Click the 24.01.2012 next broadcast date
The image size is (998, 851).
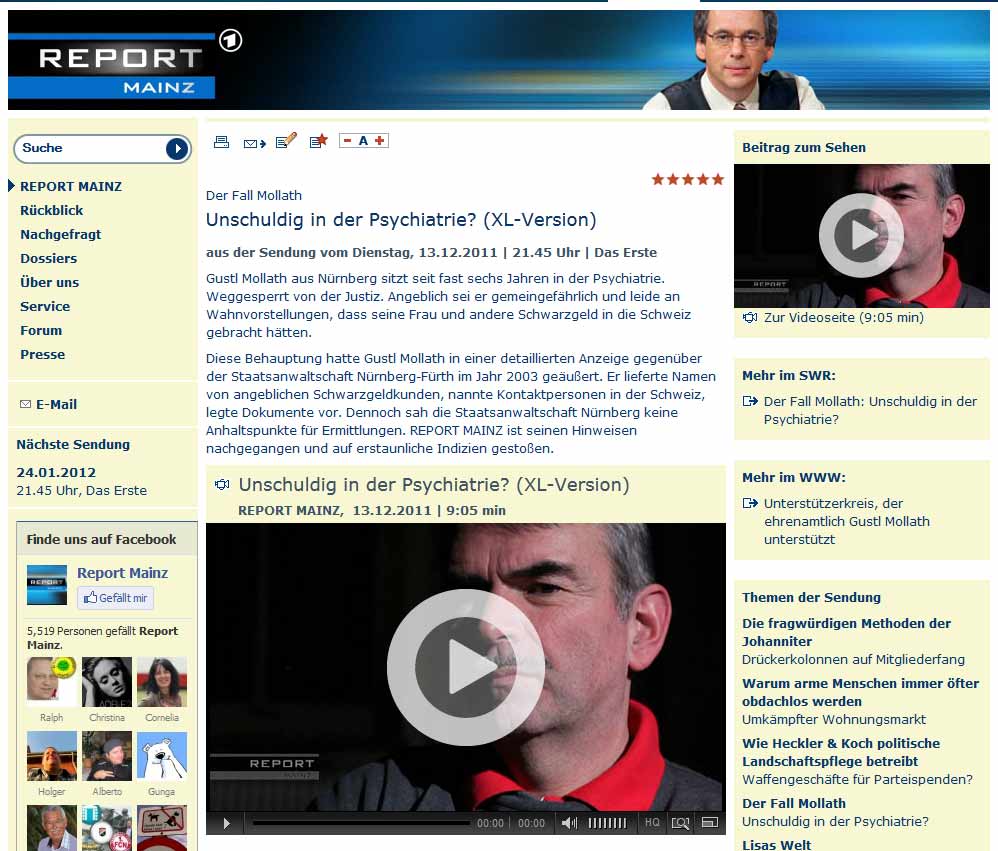(56, 472)
